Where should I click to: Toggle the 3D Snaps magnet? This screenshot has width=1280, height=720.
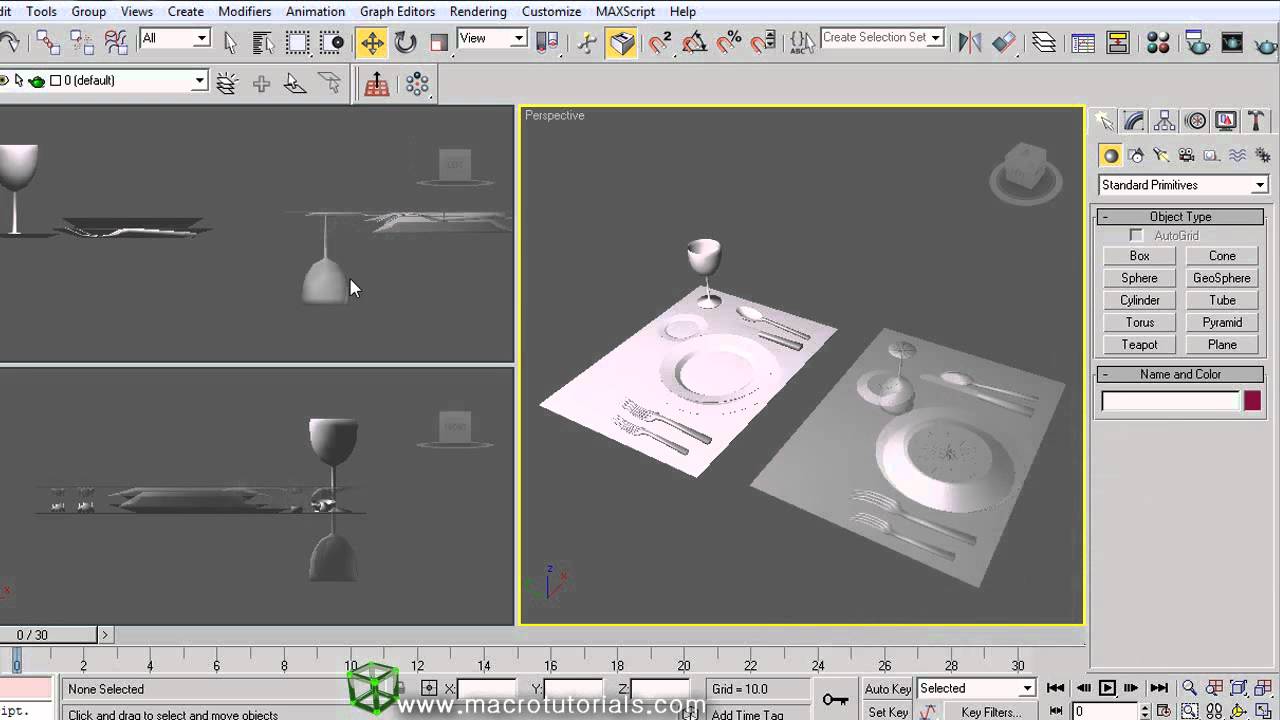point(660,42)
